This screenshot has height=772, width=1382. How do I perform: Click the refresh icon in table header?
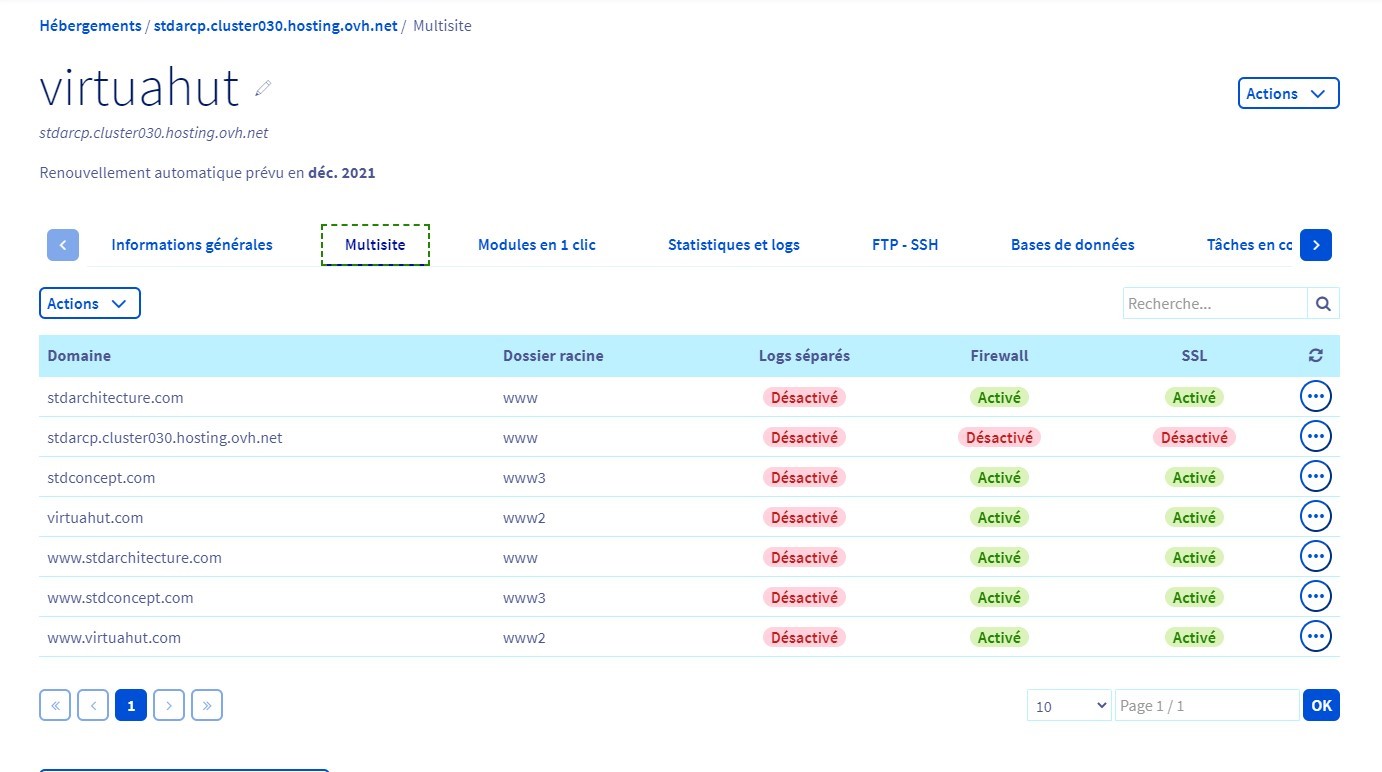(1315, 356)
